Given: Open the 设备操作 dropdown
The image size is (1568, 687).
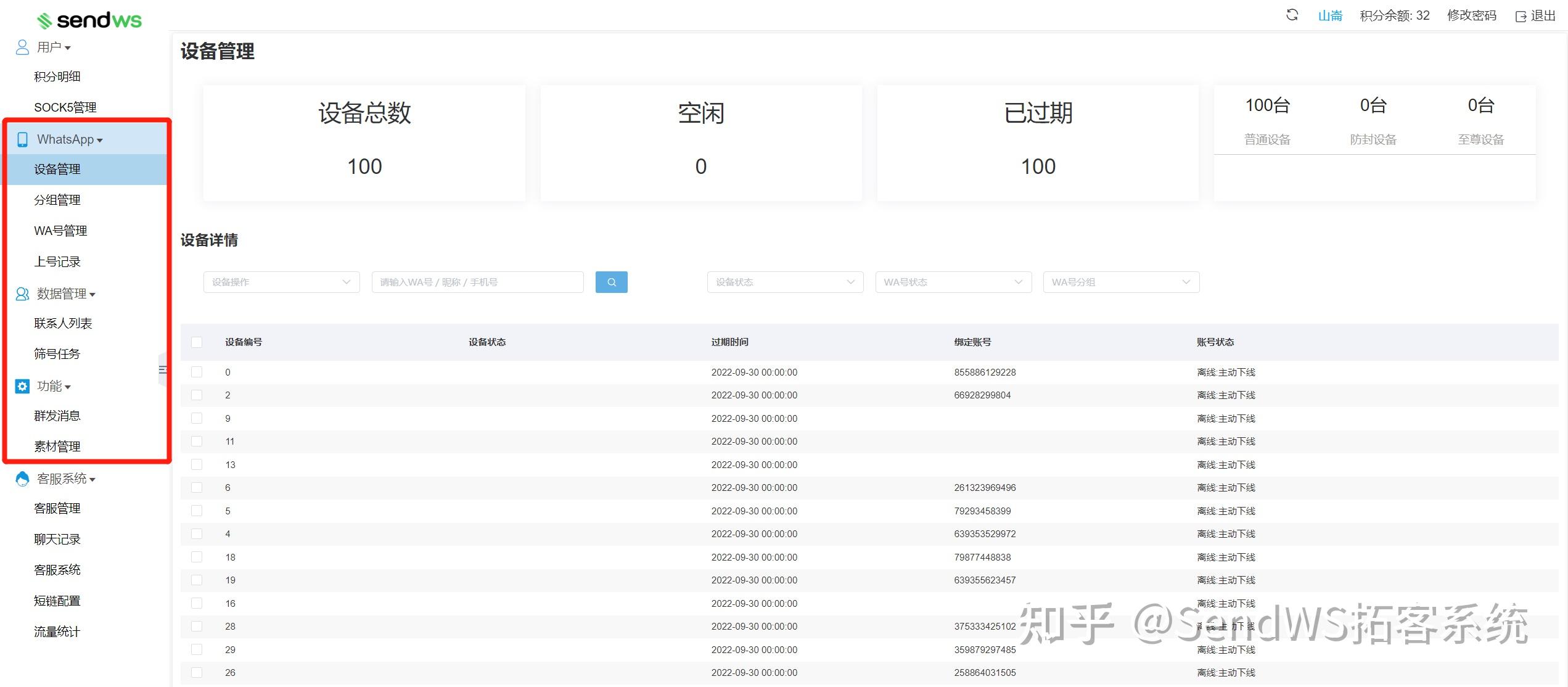Looking at the screenshot, I should click(x=281, y=282).
